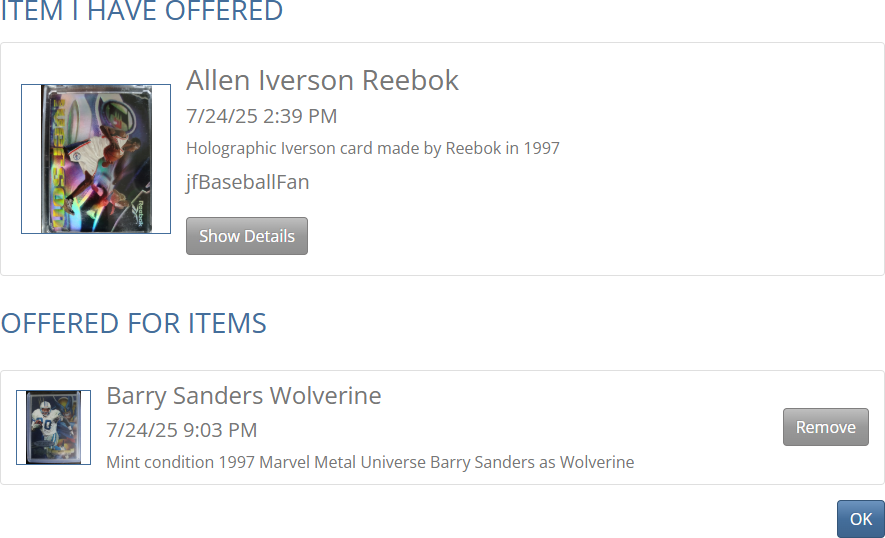
Task: Open the Allen Iverson card thumbnail
Action: 96,159
